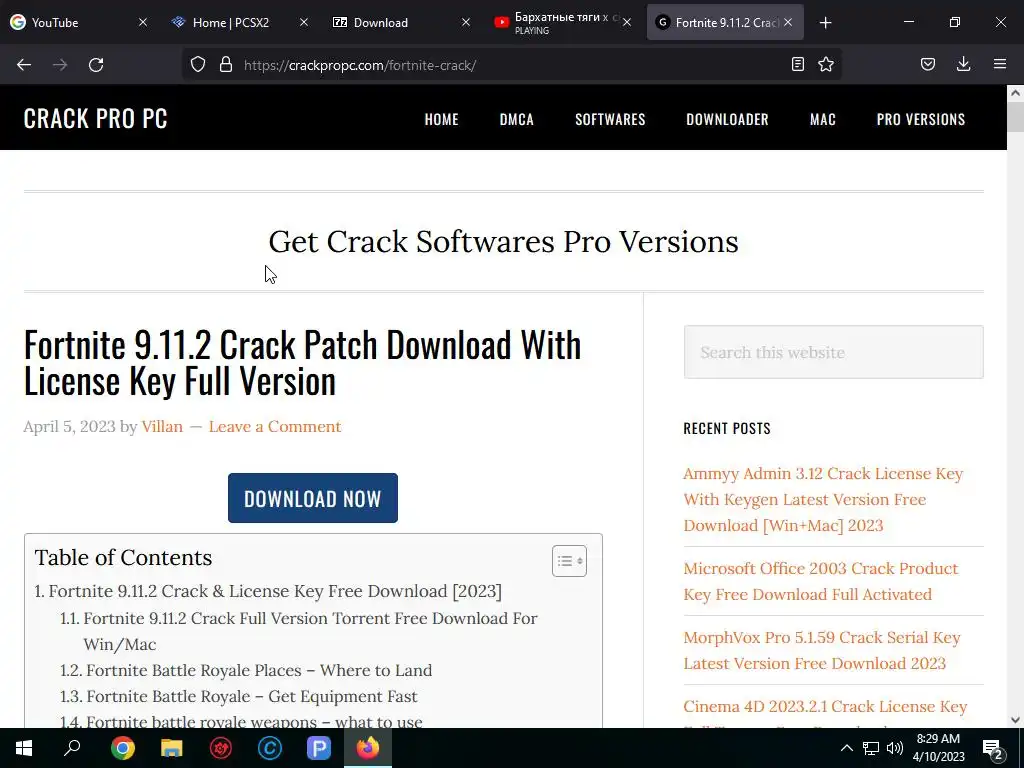Open DOWNLOADER in site navigation

727,119
